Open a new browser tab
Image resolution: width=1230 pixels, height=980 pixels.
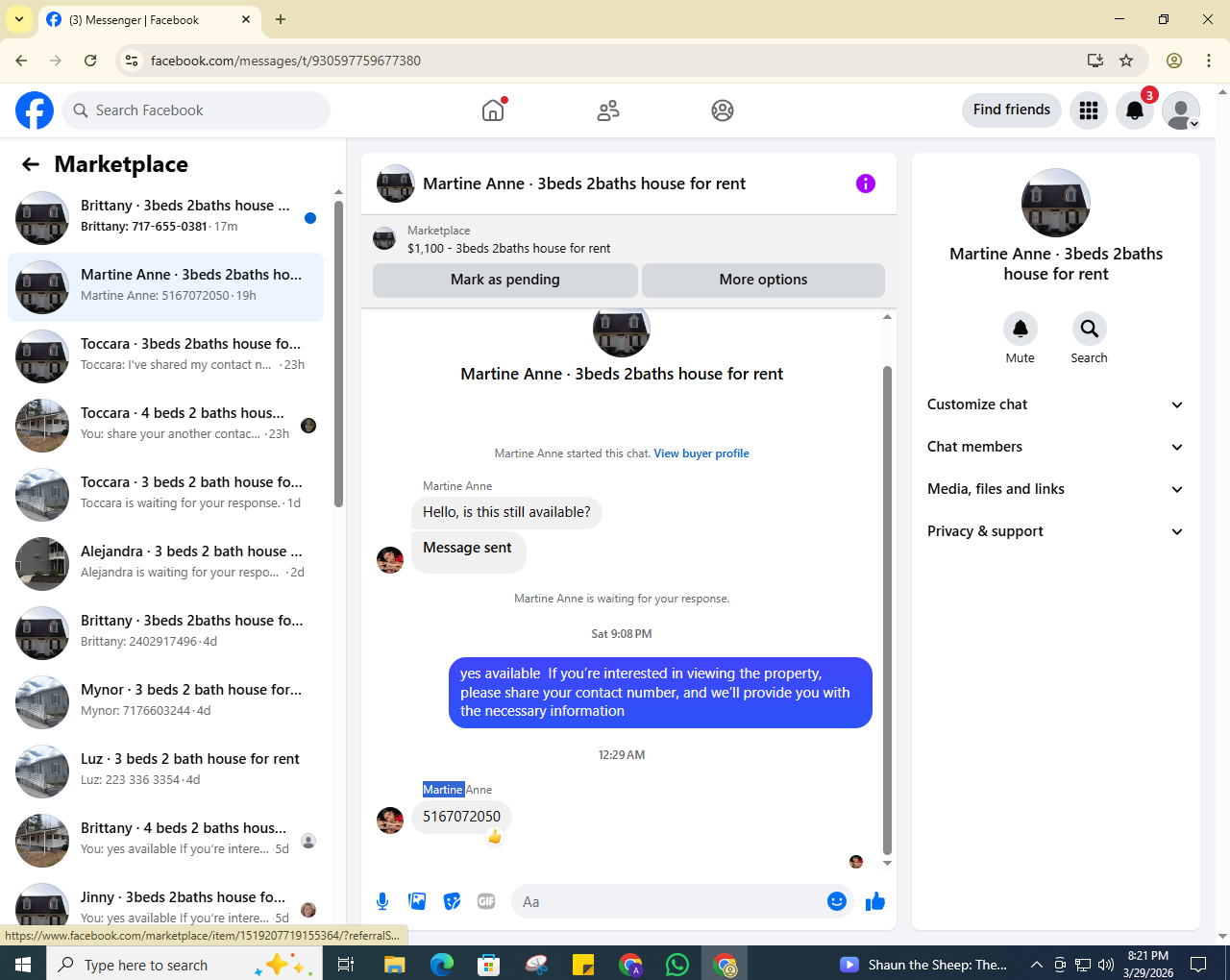pyautogui.click(x=281, y=19)
